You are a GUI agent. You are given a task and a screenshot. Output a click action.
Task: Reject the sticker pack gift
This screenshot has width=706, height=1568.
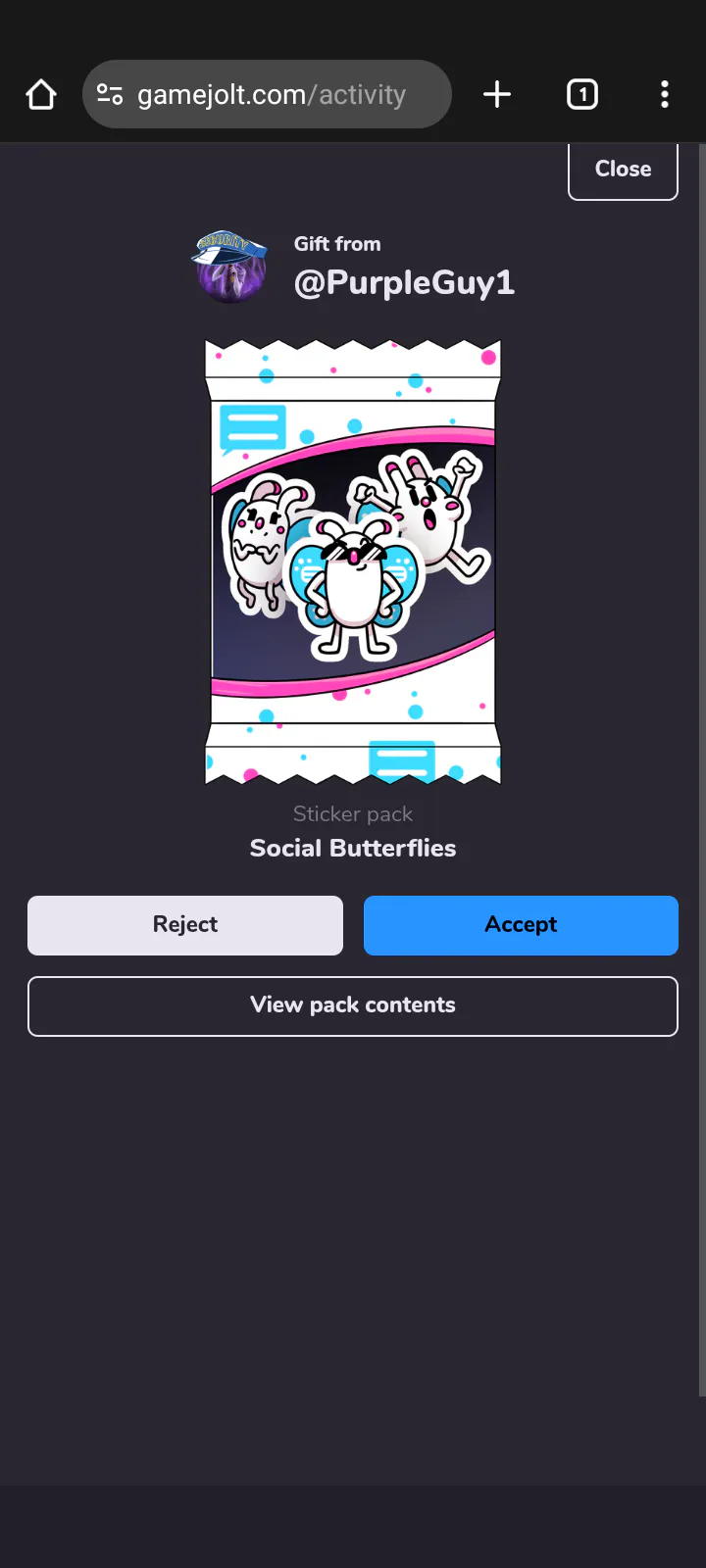pos(185,925)
